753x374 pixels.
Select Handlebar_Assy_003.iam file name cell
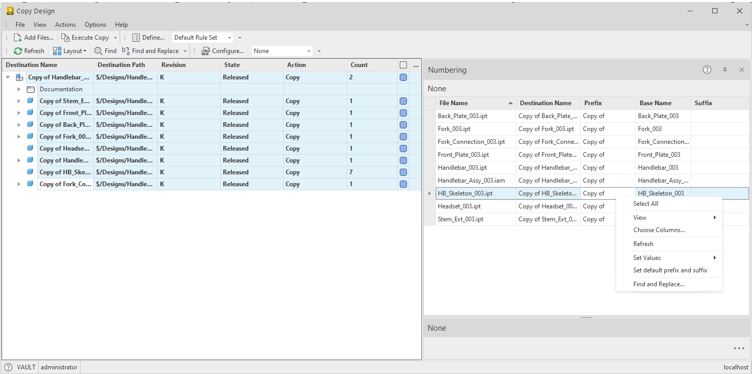pyautogui.click(x=475, y=181)
